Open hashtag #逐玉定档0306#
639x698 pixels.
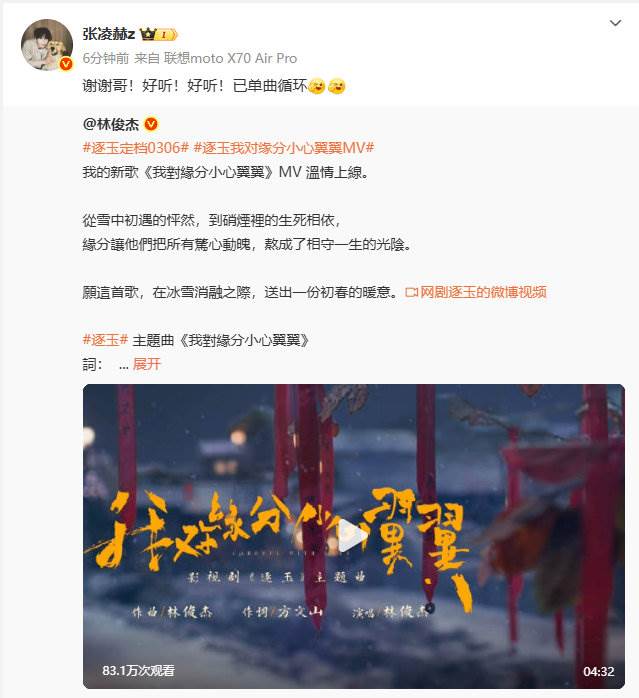[136, 147]
